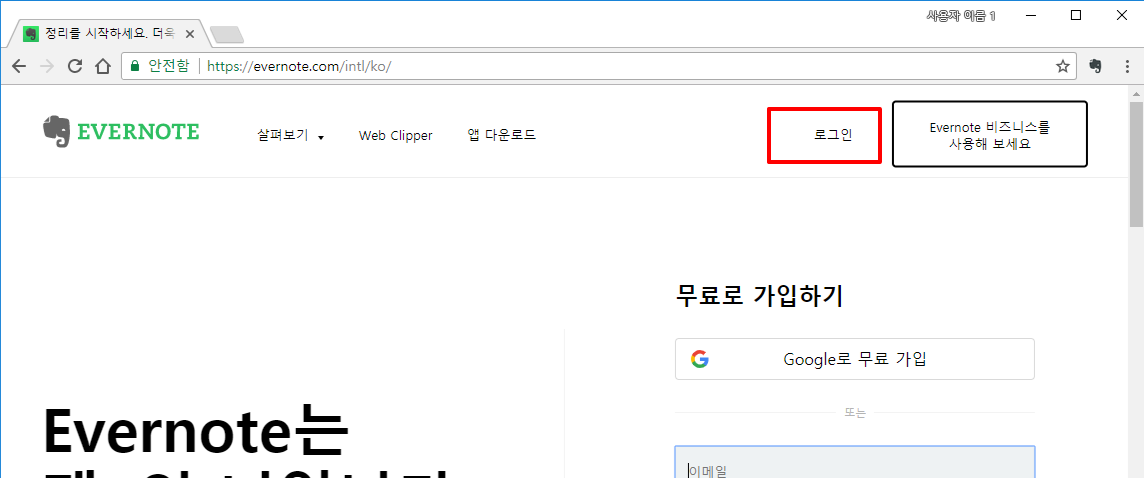Close the Evernote browser tab
1144x478 pixels.
point(190,34)
